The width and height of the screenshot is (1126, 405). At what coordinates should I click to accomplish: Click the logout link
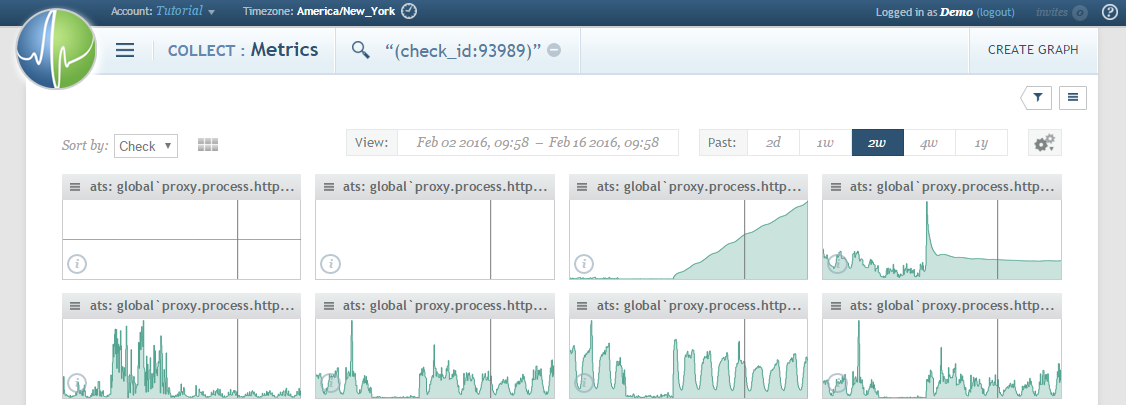pyautogui.click(x=995, y=12)
